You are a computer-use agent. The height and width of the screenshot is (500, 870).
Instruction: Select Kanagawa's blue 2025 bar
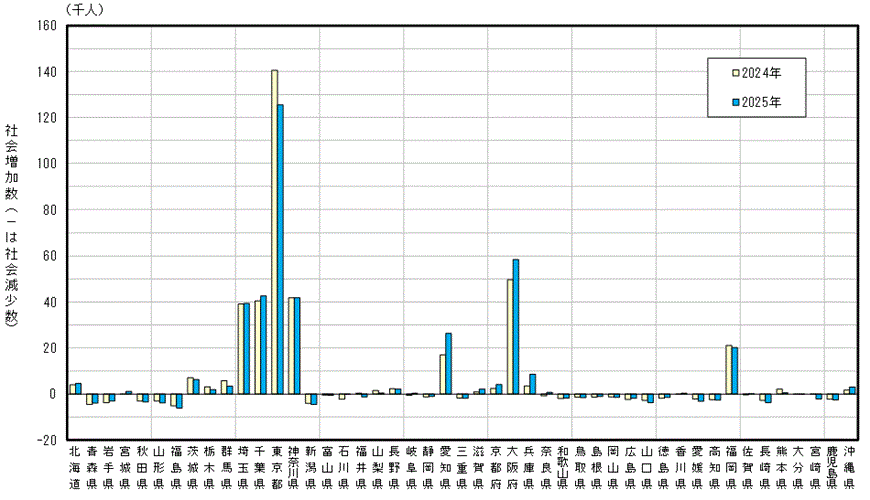point(297,345)
